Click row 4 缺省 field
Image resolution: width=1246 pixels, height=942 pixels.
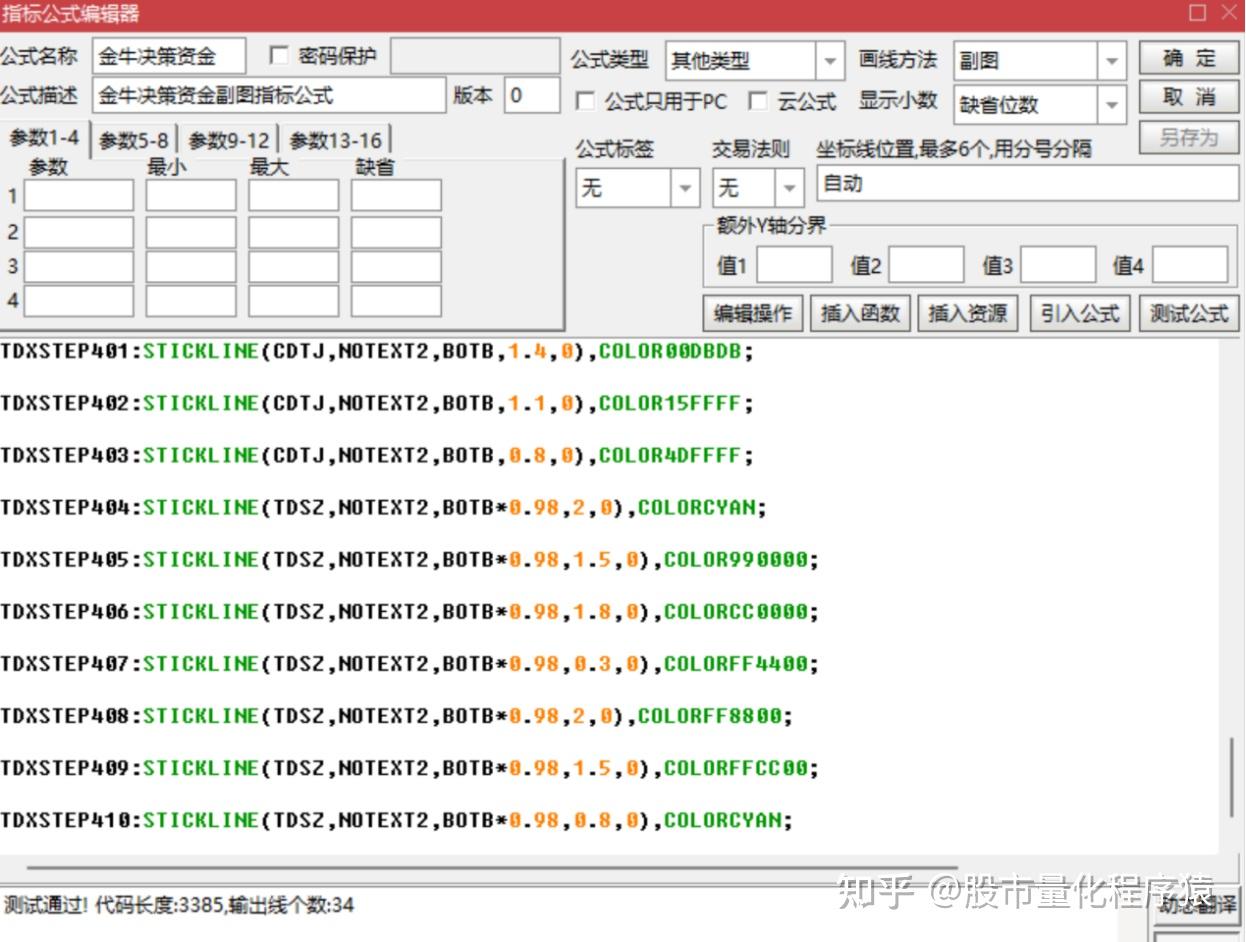click(396, 301)
